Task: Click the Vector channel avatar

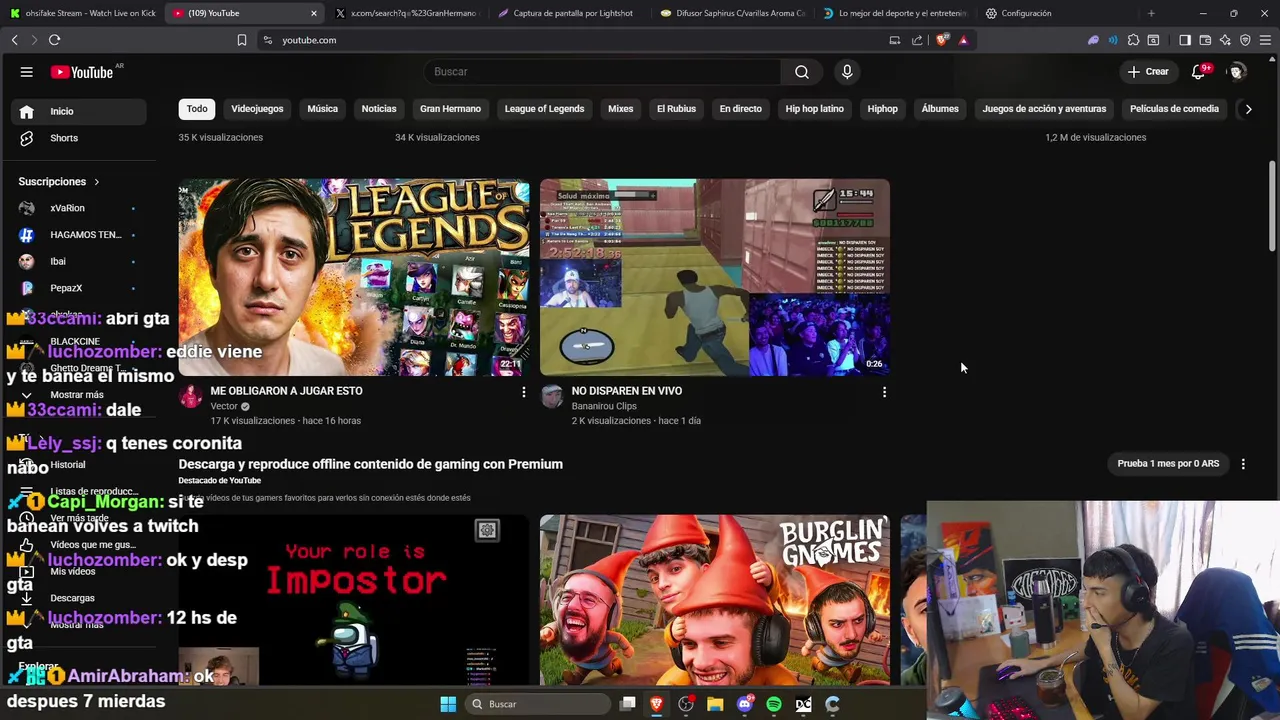Action: pyautogui.click(x=191, y=396)
